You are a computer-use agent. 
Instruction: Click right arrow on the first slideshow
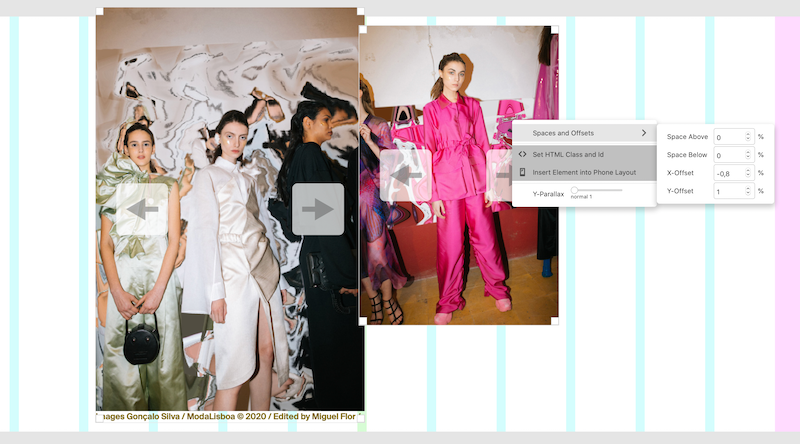pos(317,209)
